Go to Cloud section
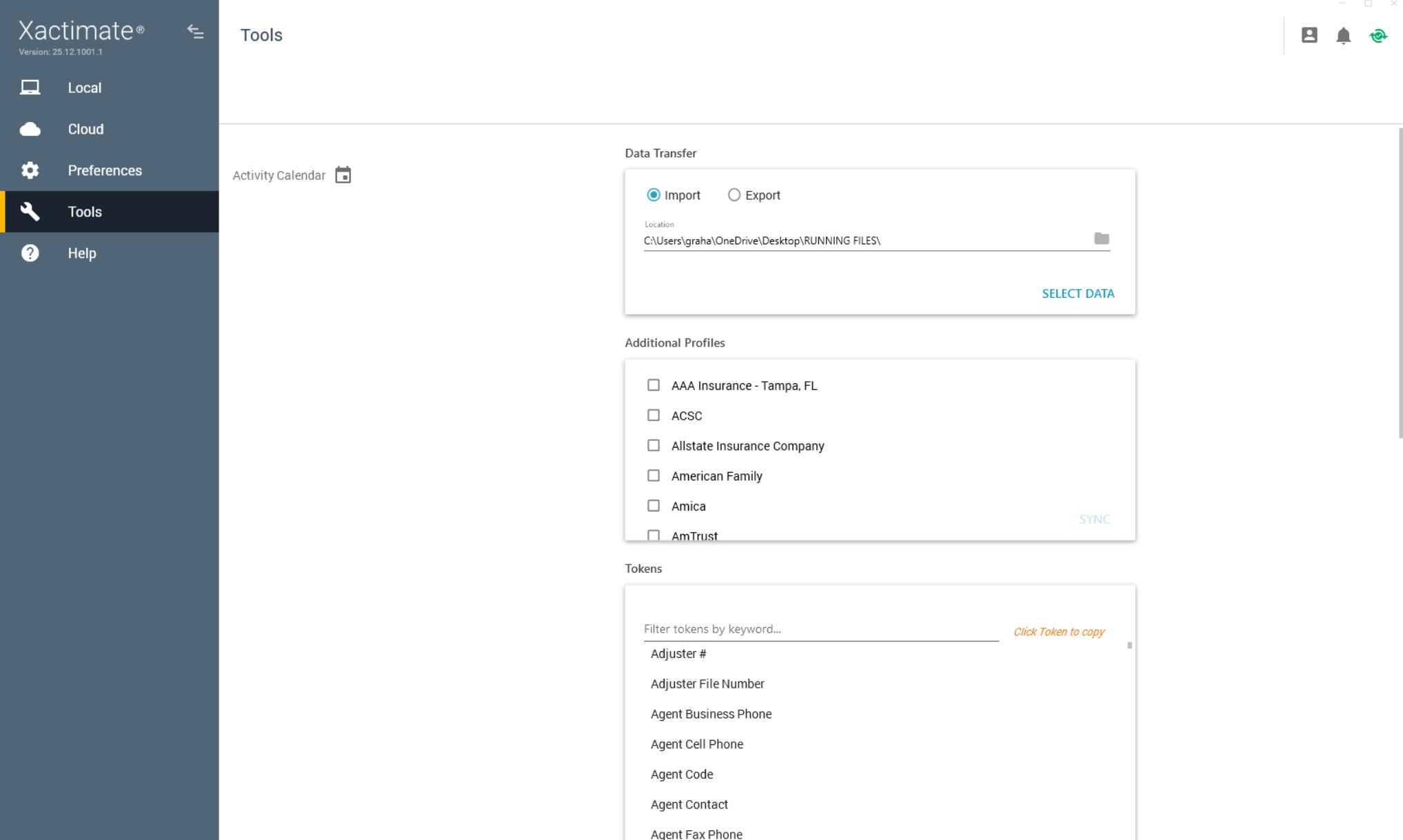Image resolution: width=1403 pixels, height=840 pixels. pyautogui.click(x=85, y=129)
